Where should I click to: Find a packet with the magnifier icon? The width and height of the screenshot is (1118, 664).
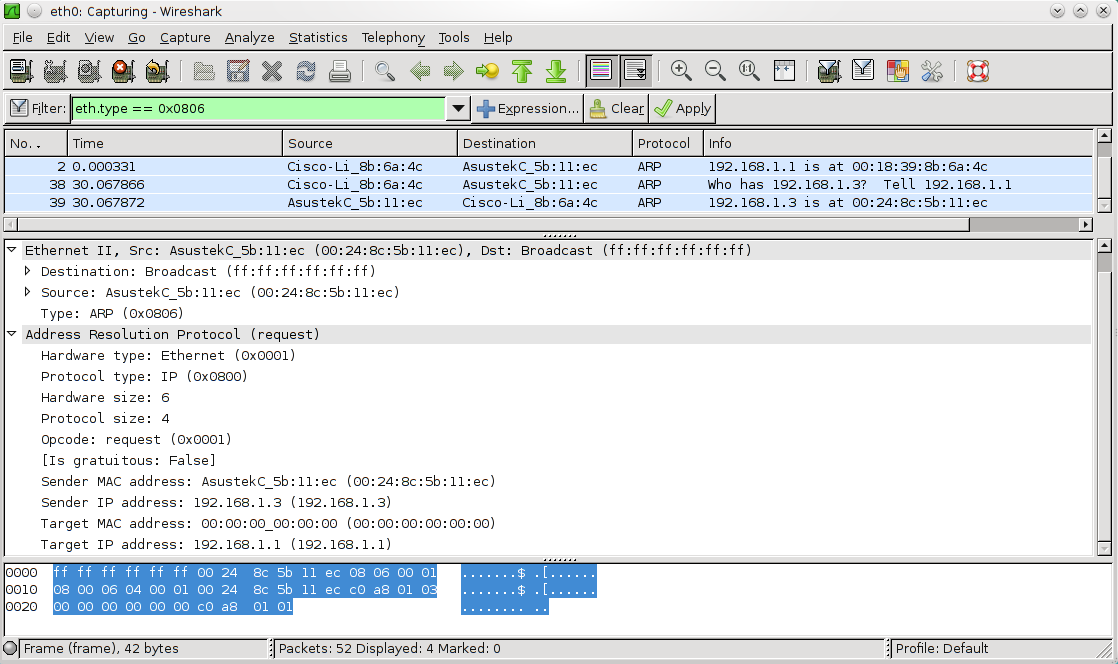(385, 71)
